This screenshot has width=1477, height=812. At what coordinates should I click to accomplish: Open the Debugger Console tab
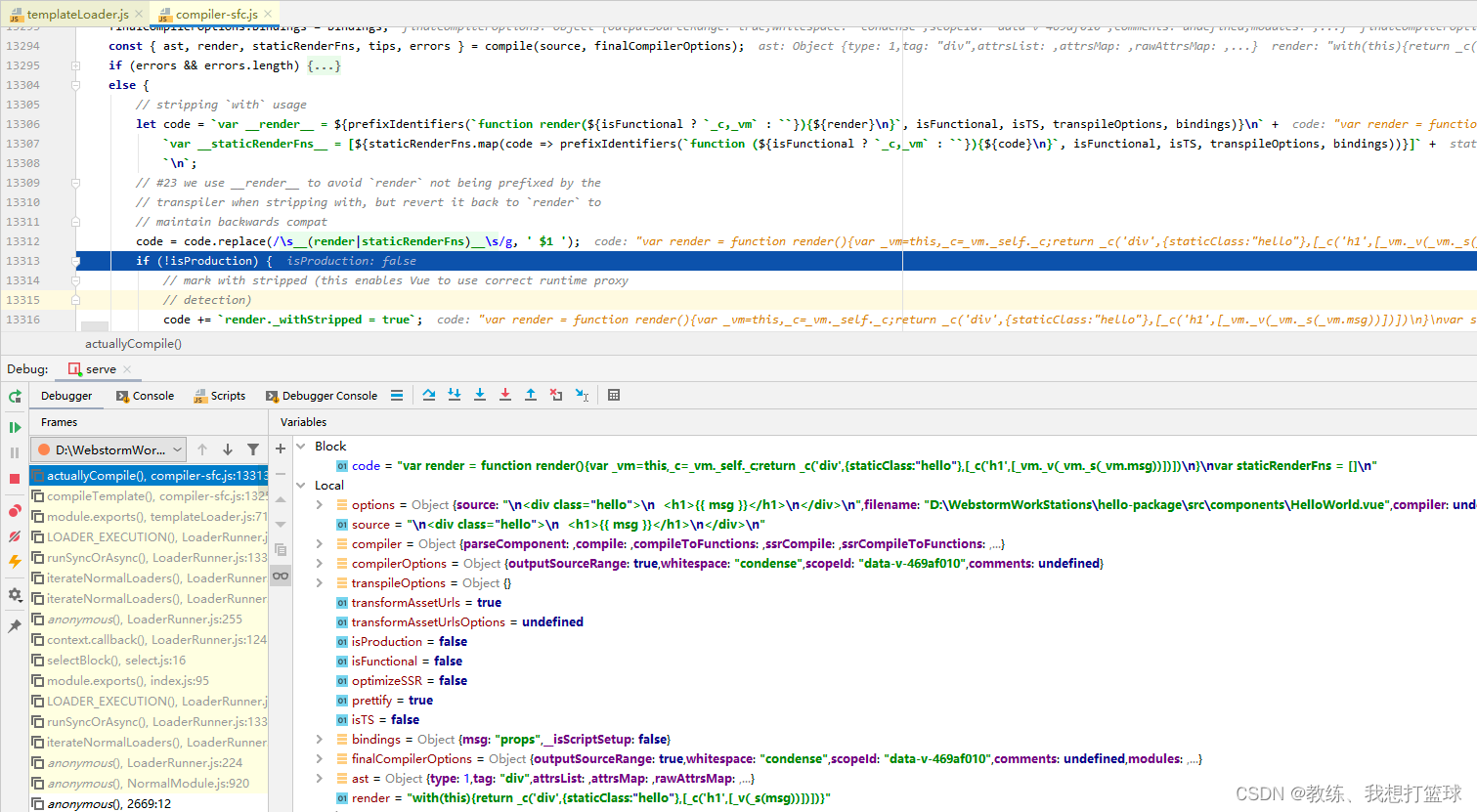tap(322, 396)
